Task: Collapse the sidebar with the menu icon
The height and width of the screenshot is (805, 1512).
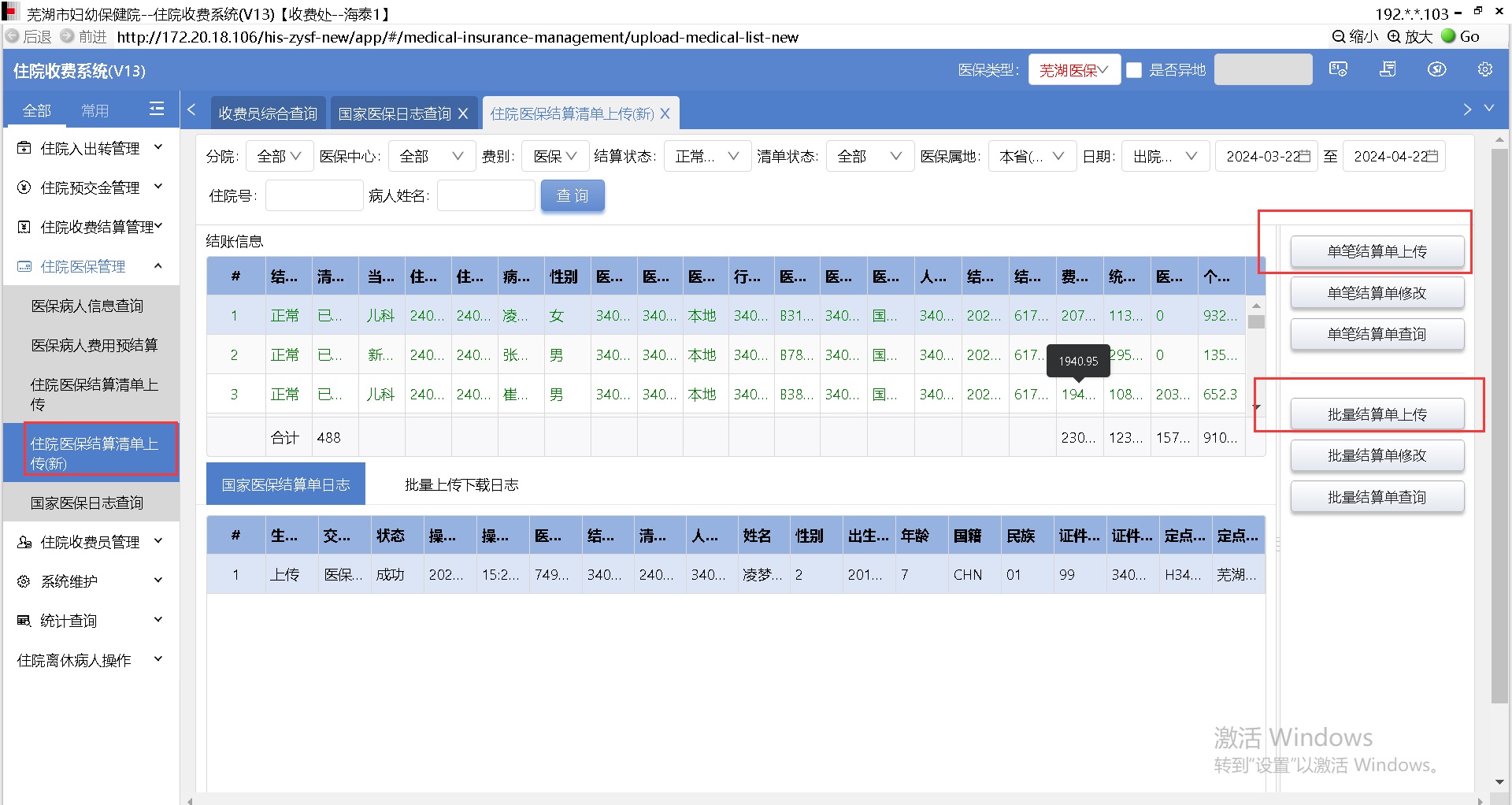Action: click(157, 109)
